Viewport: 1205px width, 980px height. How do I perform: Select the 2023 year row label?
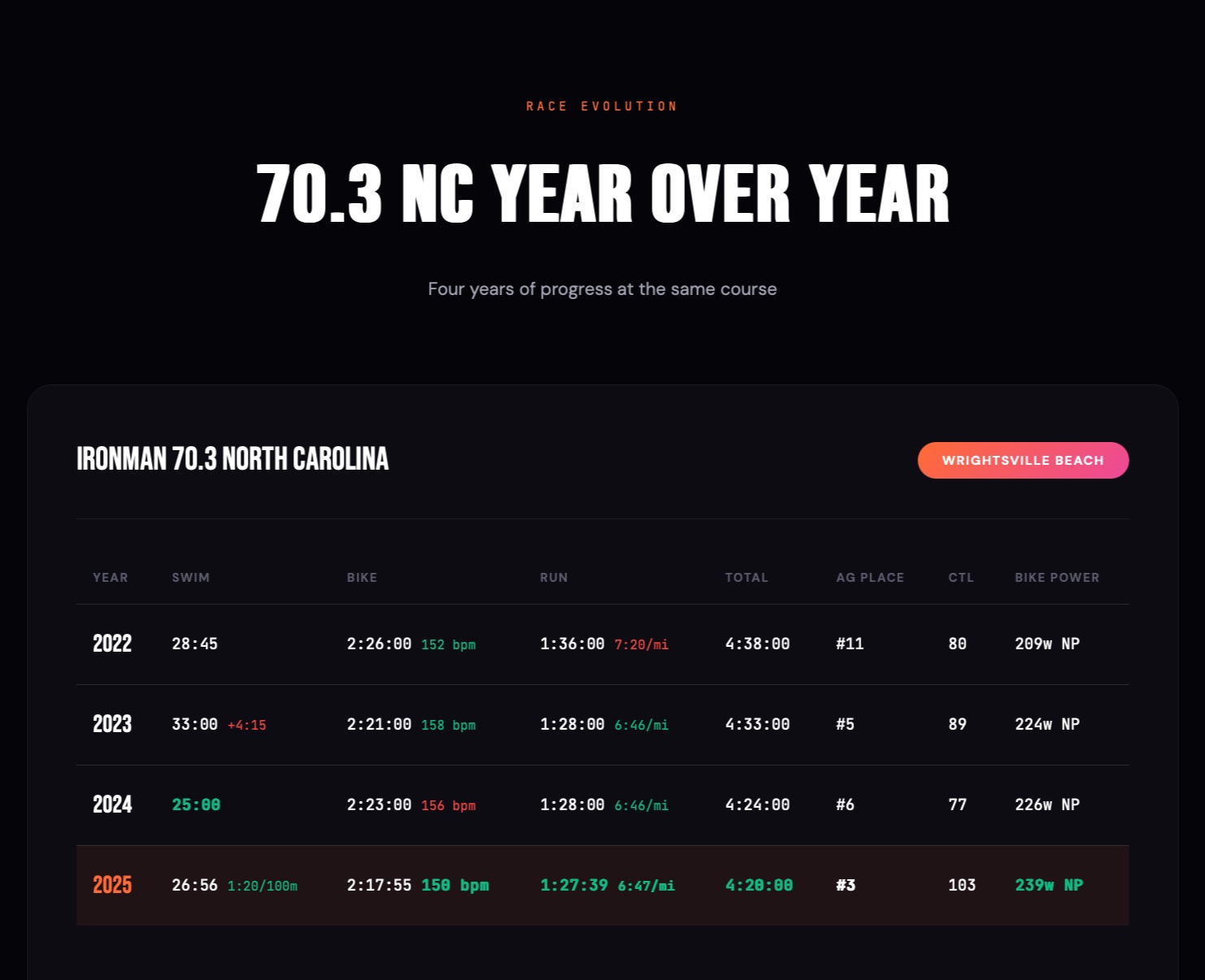pos(112,724)
